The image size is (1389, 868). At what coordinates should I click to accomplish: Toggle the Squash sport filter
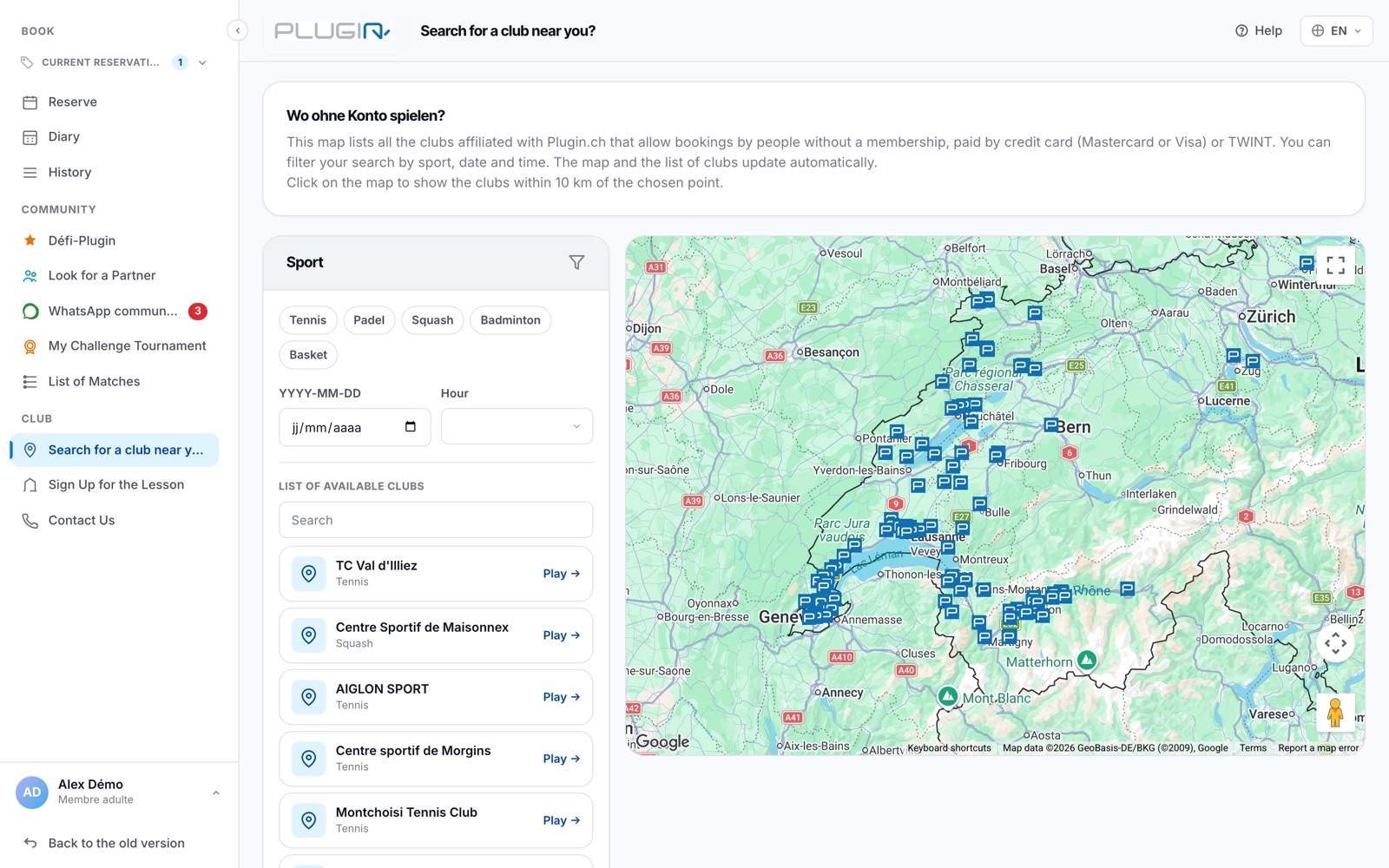(x=432, y=320)
